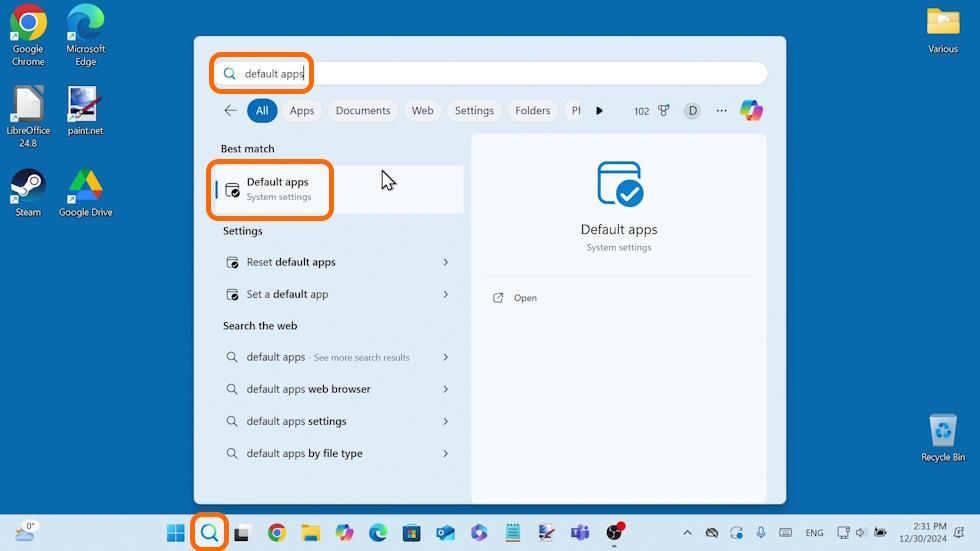Open File Explorer from the taskbar
Screen dimensions: 980x551
point(311,532)
